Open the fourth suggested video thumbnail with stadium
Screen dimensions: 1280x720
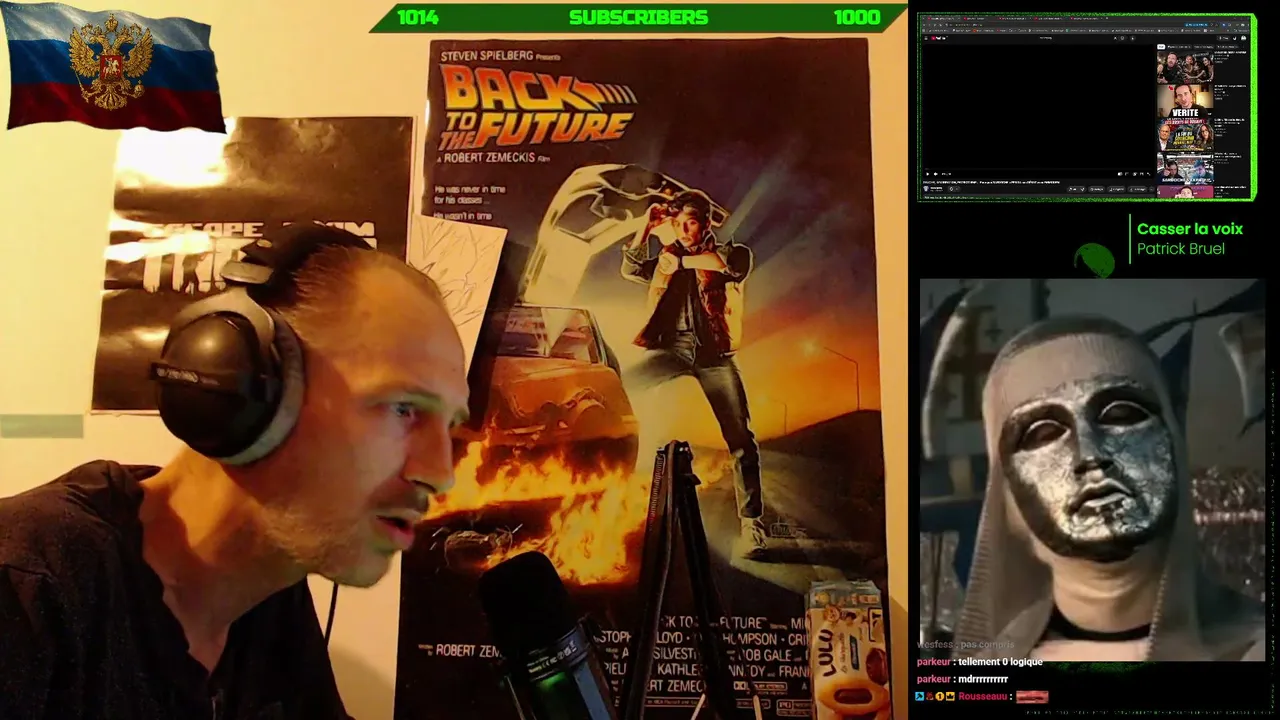(x=1185, y=168)
